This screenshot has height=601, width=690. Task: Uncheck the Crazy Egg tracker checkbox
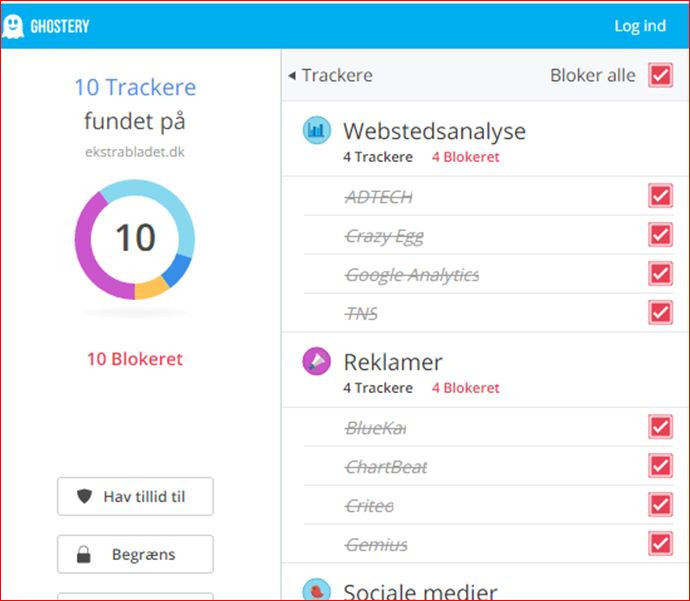tap(660, 235)
